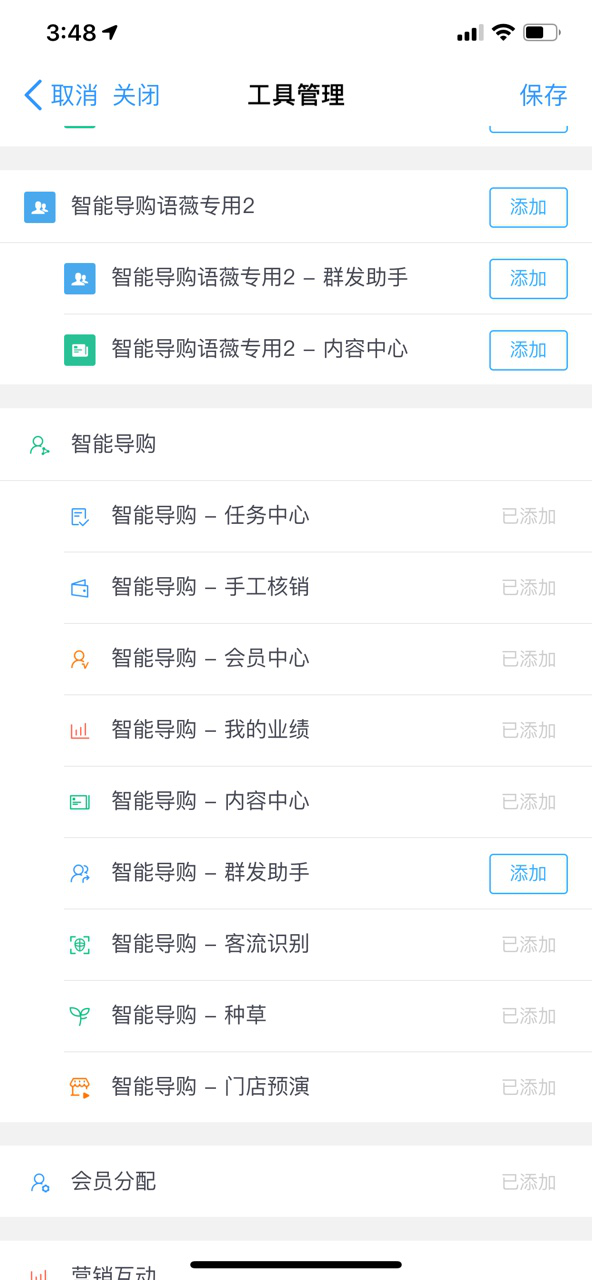Tap the 任务中心 checklist icon
592x1280 pixels.
80,516
